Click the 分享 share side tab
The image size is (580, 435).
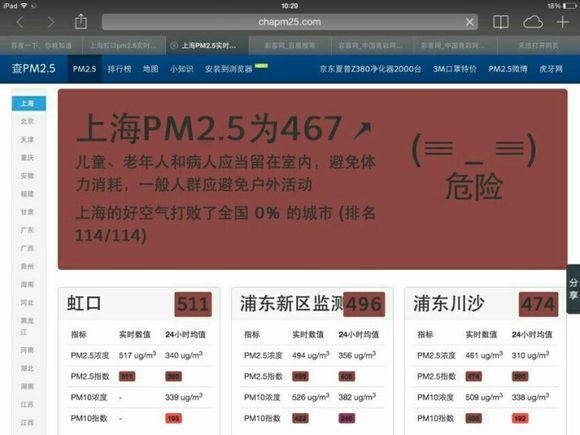pos(573,289)
